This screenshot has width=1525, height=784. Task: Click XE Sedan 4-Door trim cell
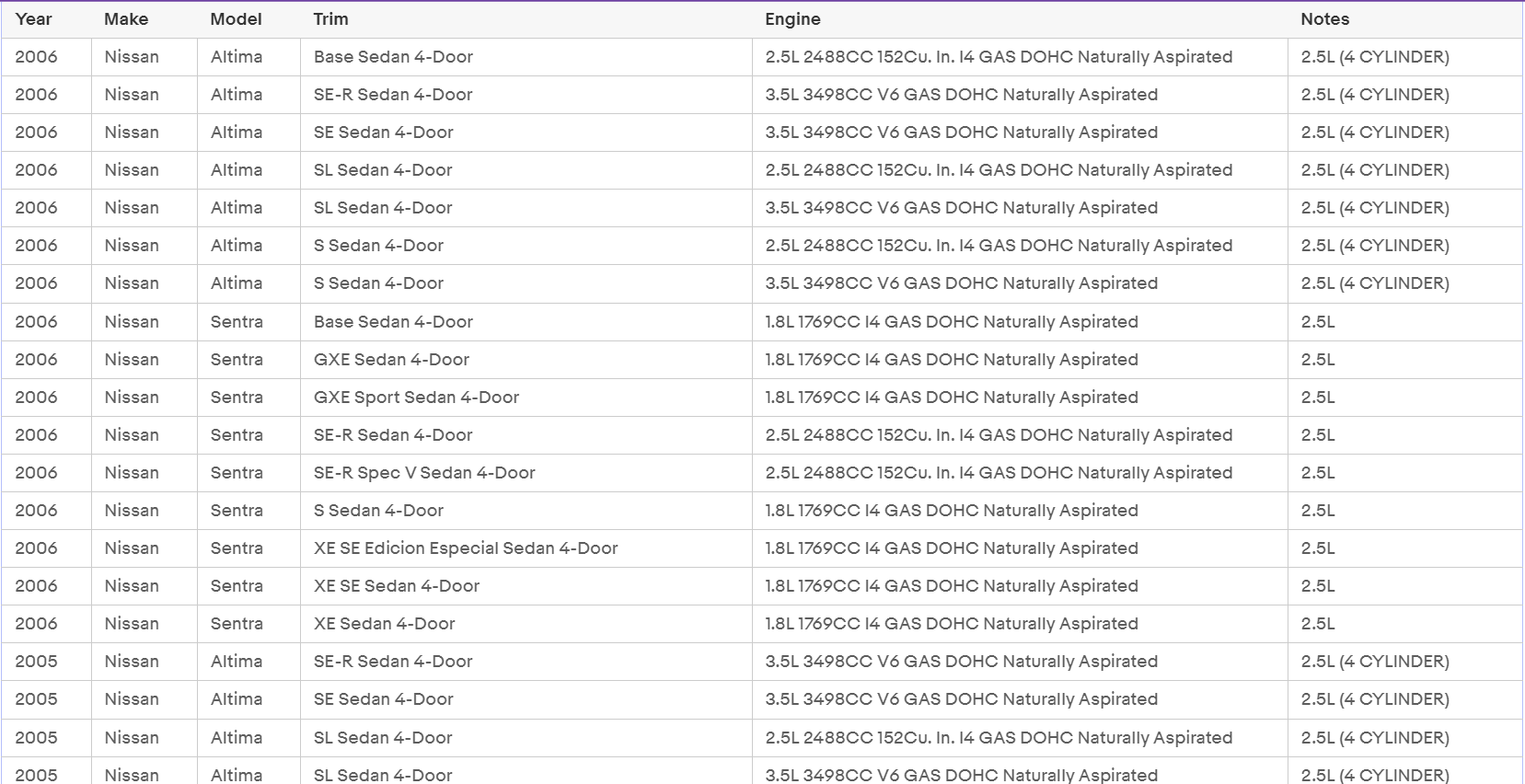coord(526,624)
